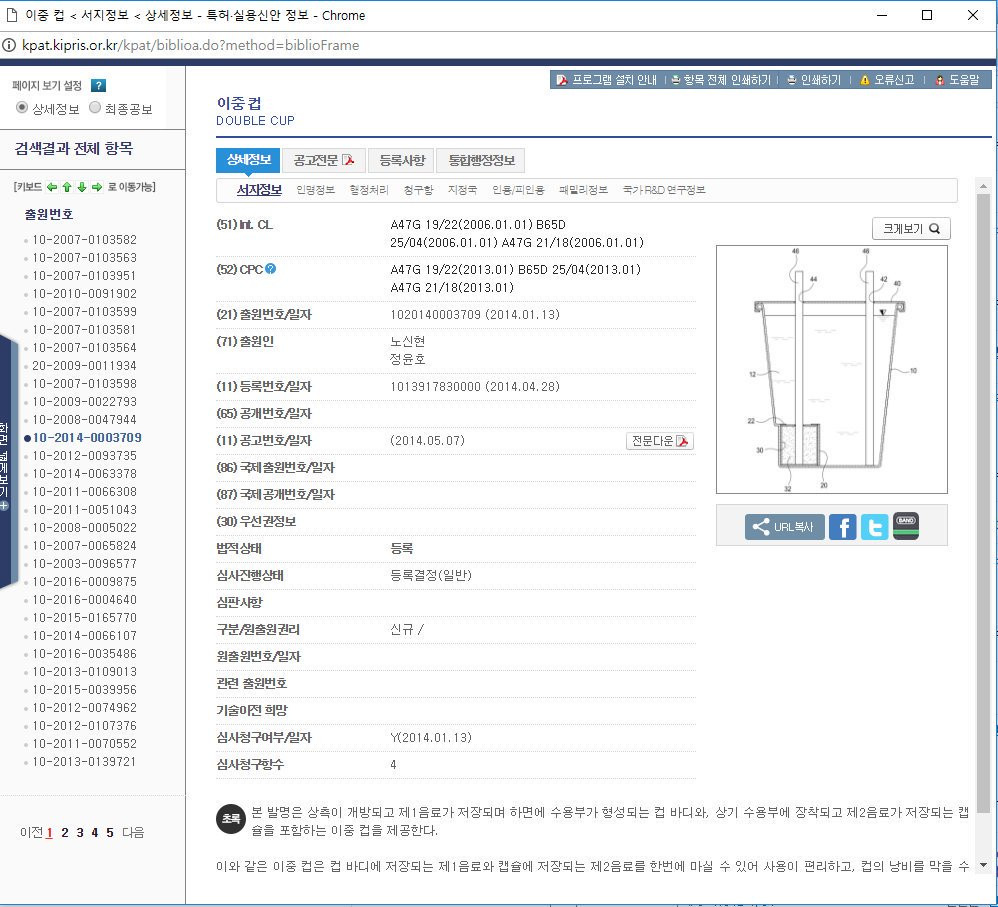This screenshot has width=998, height=907.
Task: Click the green left arrow navigation icon
Action: 51,187
